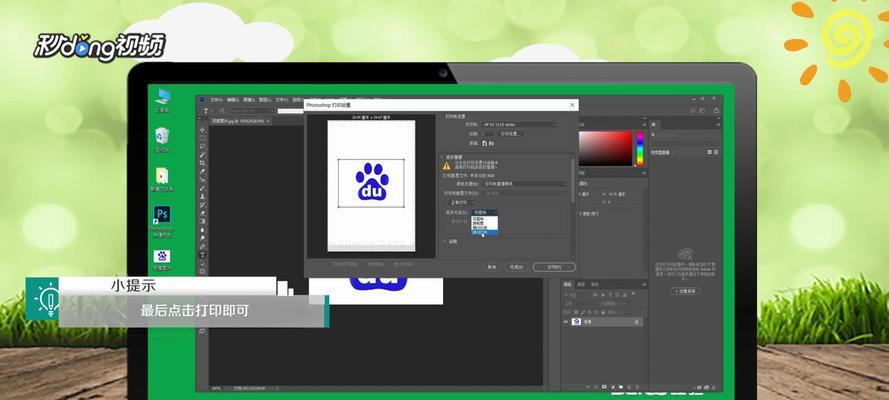Image resolution: width=889 pixels, height=400 pixels.
Task: Select the Spot Healing Brush tool
Action: coord(202,179)
